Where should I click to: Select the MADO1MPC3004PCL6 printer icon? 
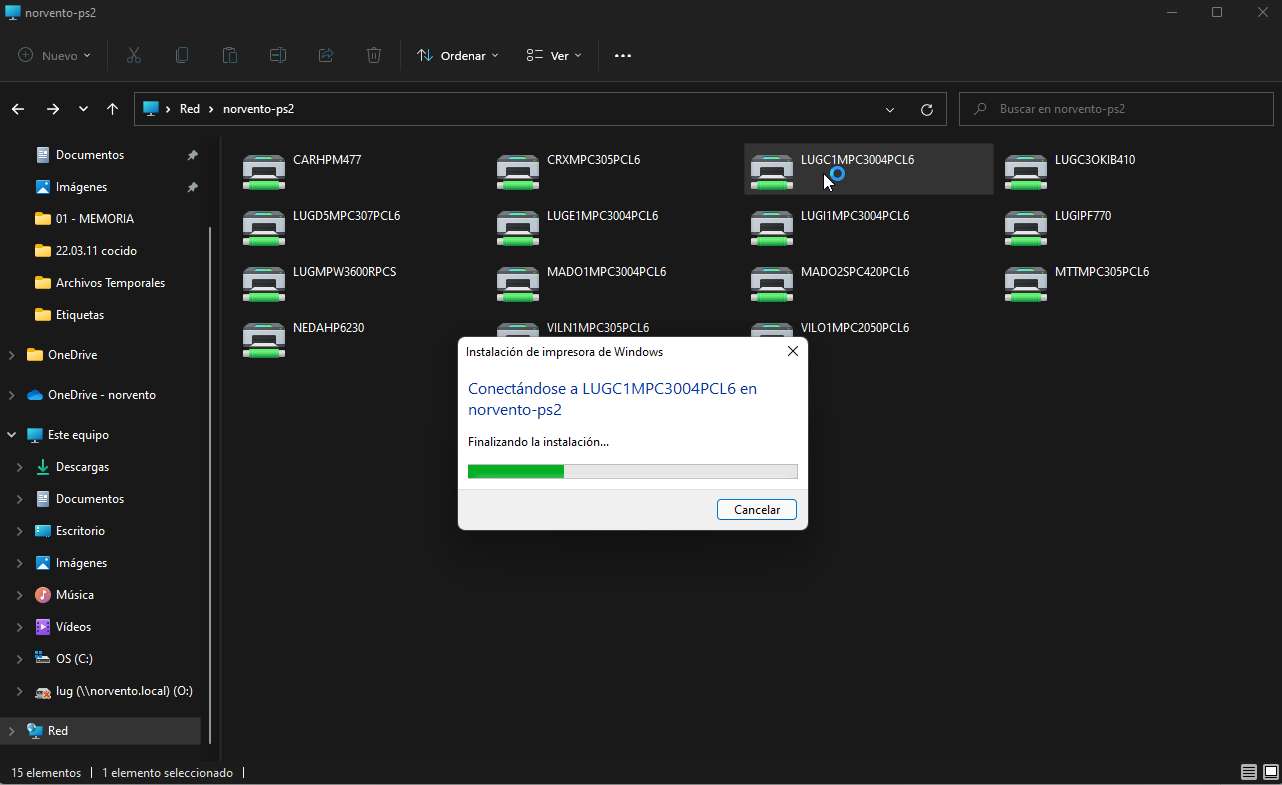(518, 283)
